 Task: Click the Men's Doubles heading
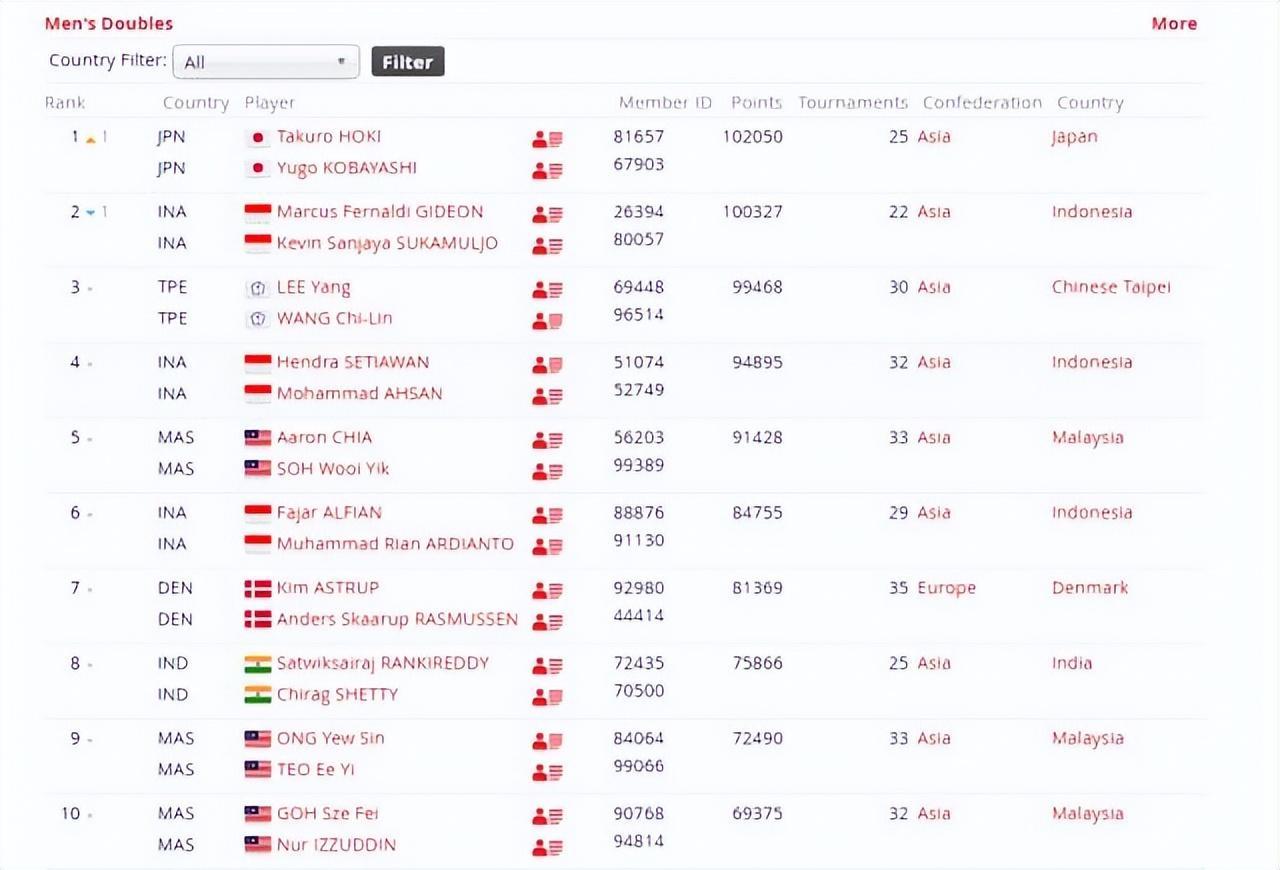coord(109,24)
